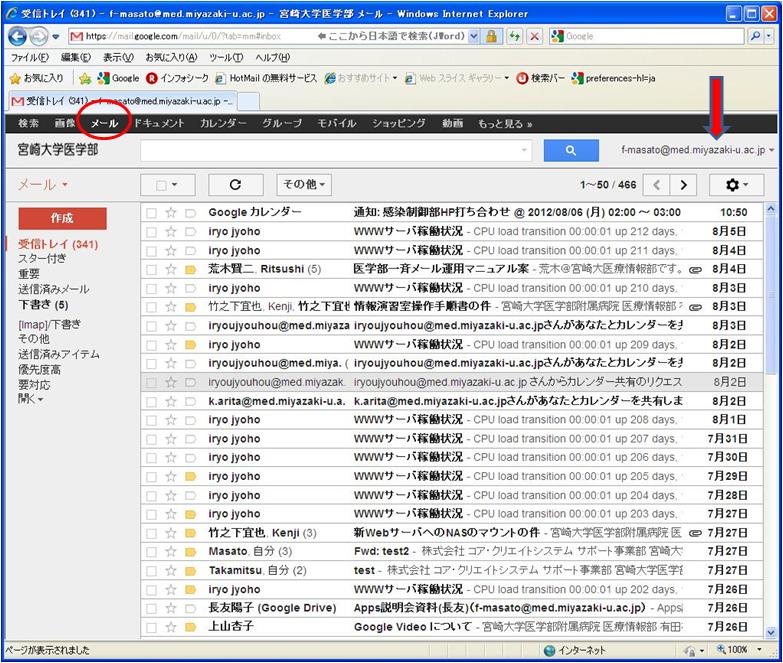Open the その他 actions dropdown

(304, 185)
